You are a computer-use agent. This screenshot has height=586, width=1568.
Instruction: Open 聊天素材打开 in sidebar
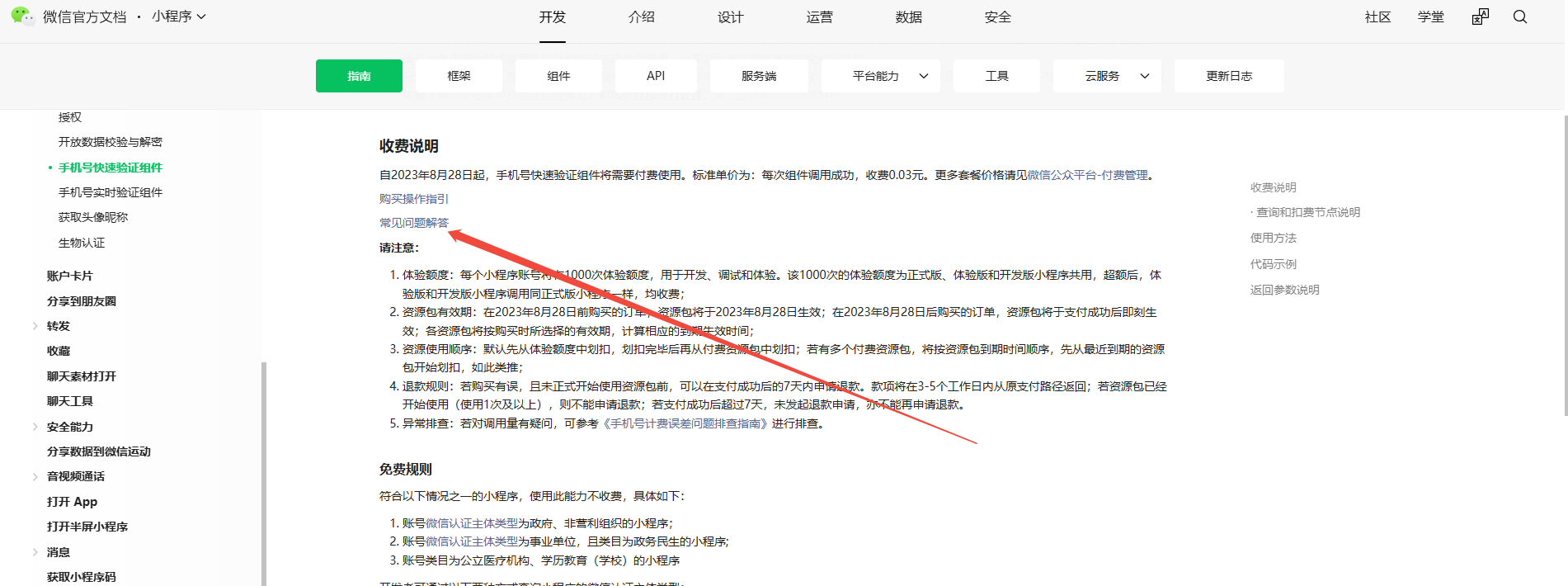(x=82, y=376)
